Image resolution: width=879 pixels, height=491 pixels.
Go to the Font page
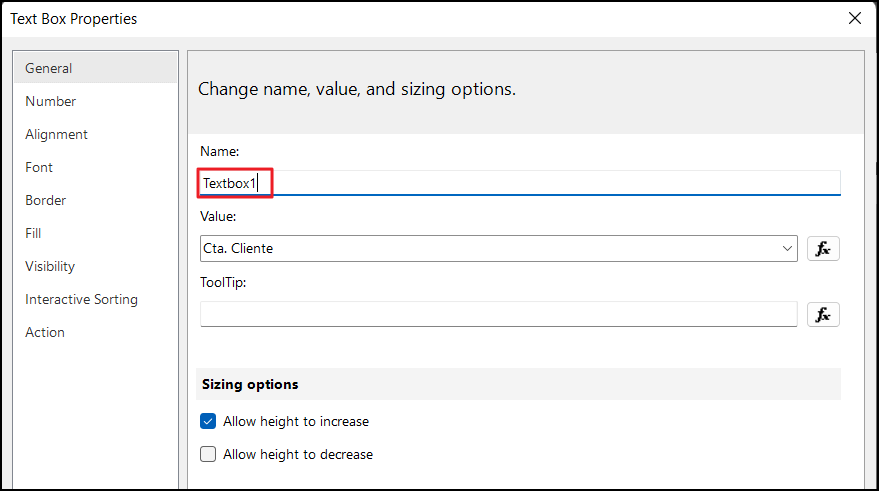coord(39,167)
